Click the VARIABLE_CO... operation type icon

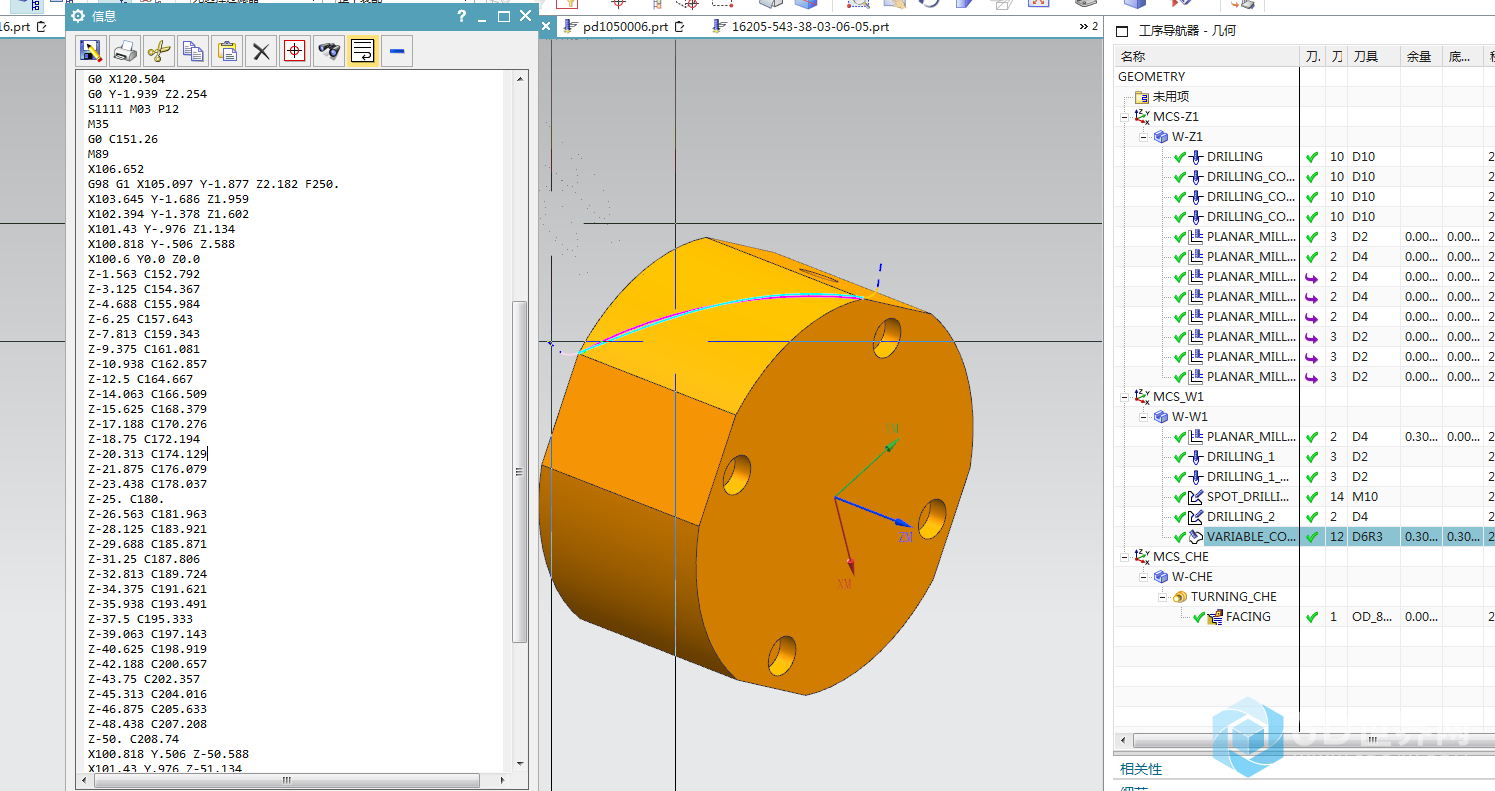pos(1196,537)
